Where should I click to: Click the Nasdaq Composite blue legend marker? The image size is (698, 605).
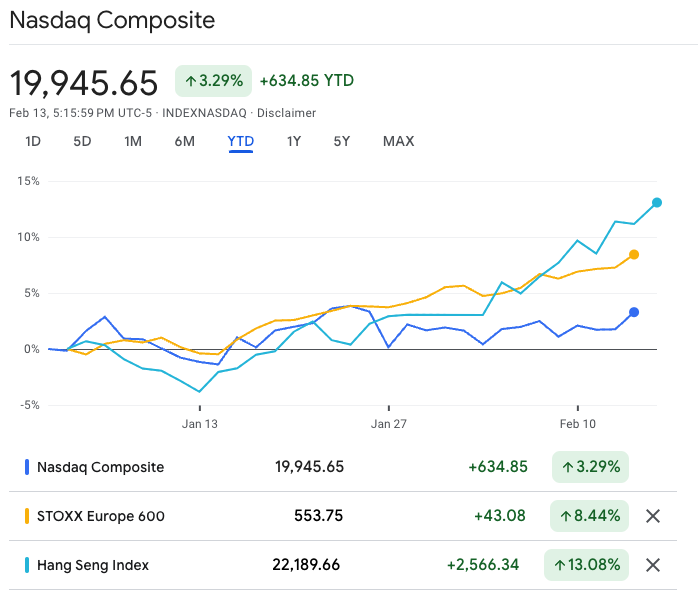pyautogui.click(x=26, y=467)
